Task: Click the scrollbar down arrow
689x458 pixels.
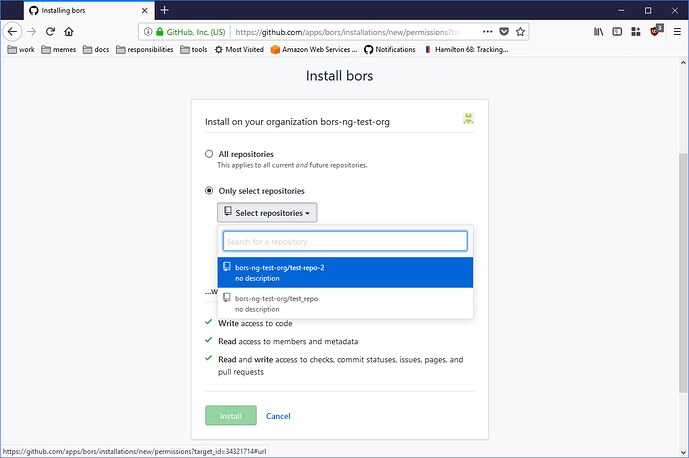Action: coord(683,452)
